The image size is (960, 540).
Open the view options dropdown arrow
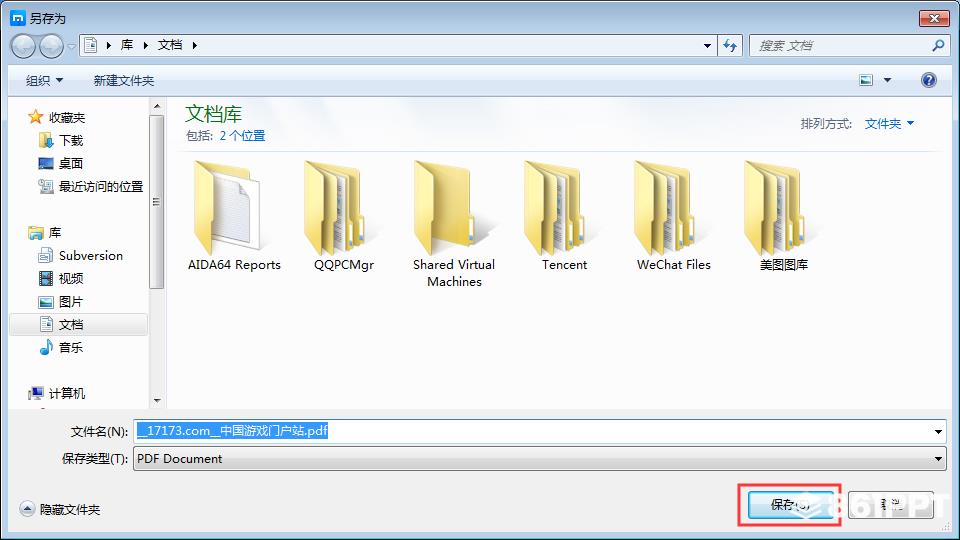[887, 80]
